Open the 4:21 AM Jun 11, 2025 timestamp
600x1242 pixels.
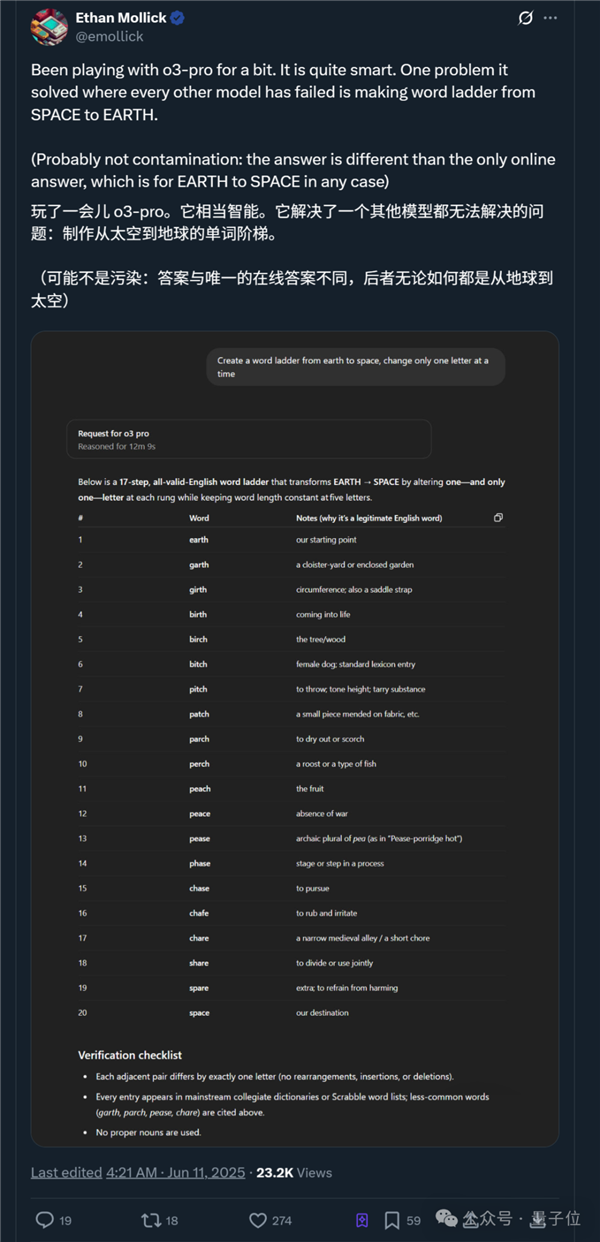click(176, 1172)
